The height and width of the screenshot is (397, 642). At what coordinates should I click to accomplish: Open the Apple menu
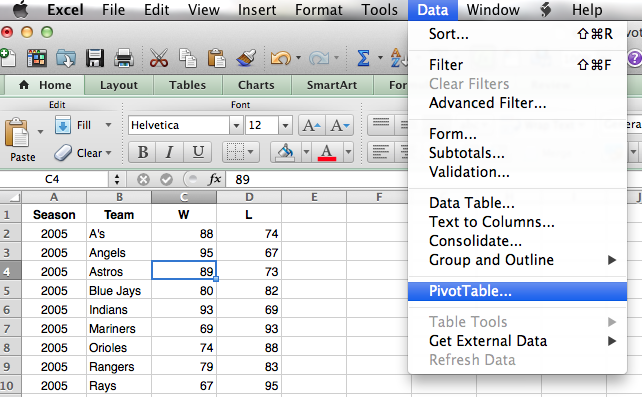pos(20,9)
